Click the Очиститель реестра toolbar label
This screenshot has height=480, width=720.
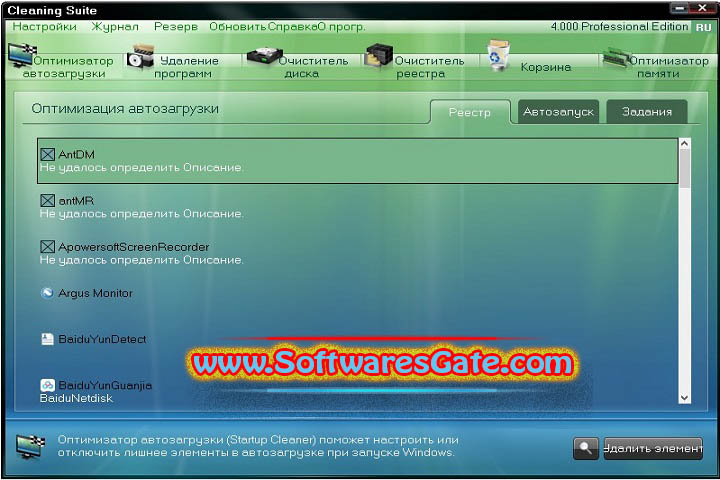coord(429,67)
